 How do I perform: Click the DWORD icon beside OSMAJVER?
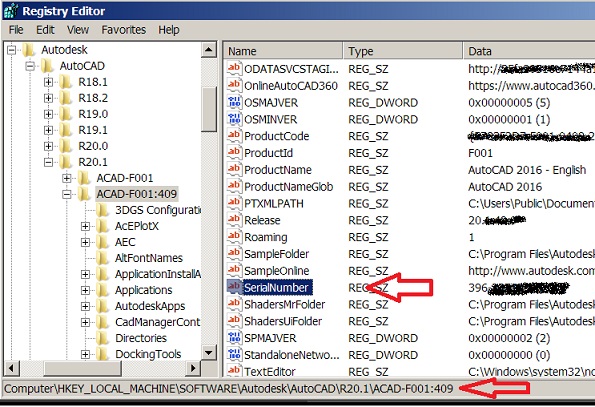tap(234, 102)
